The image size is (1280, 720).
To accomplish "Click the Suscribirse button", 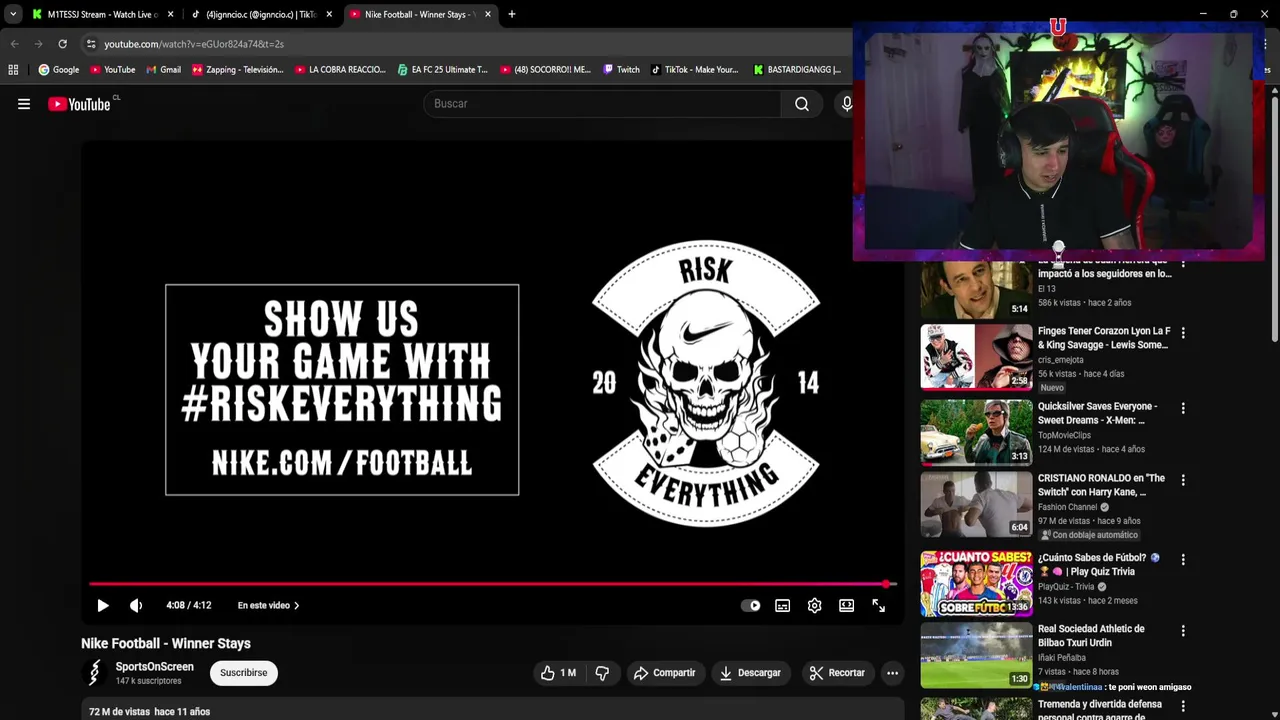I will [243, 673].
